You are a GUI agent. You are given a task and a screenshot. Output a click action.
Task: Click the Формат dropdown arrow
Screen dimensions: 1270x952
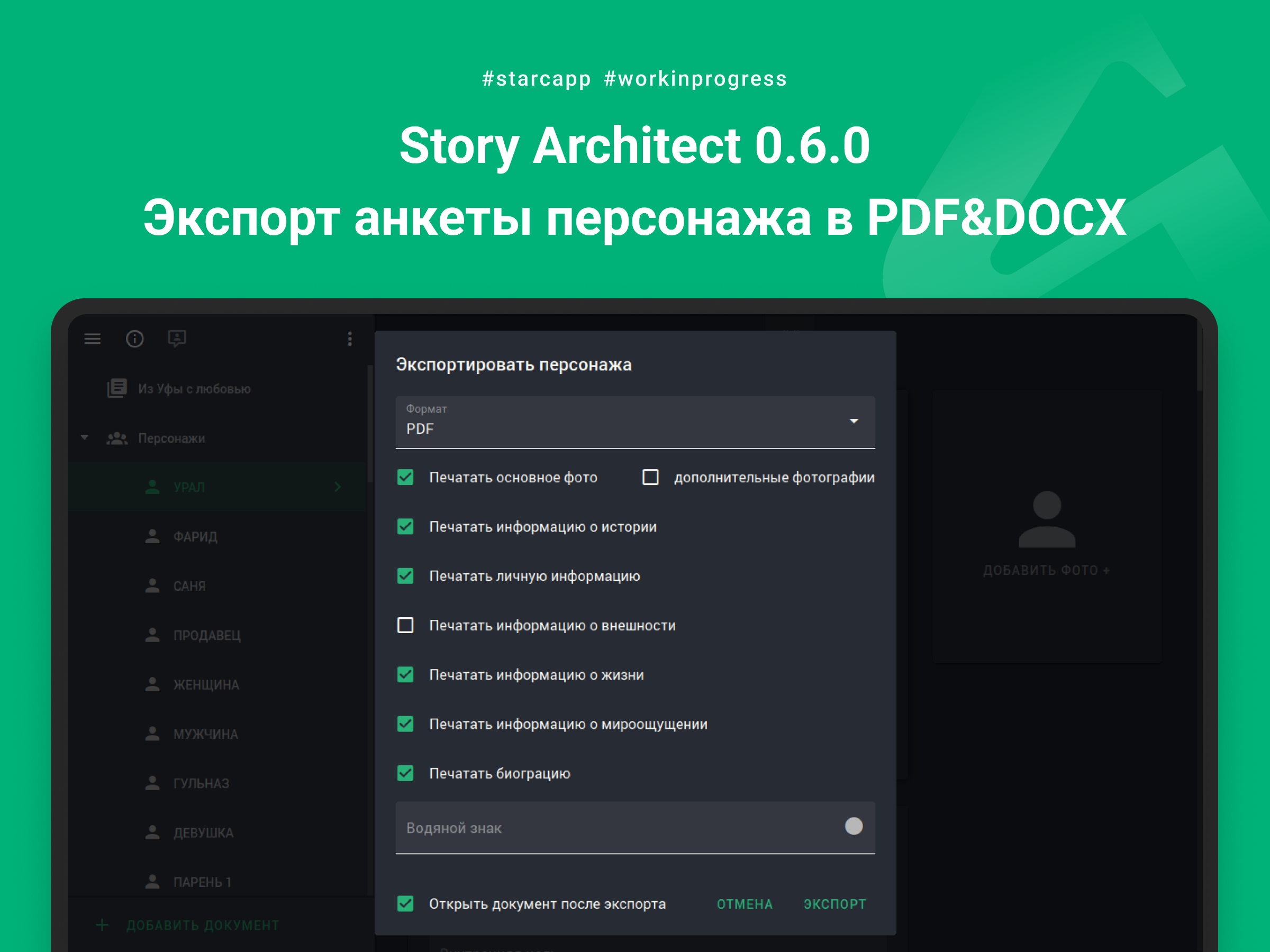(x=854, y=421)
